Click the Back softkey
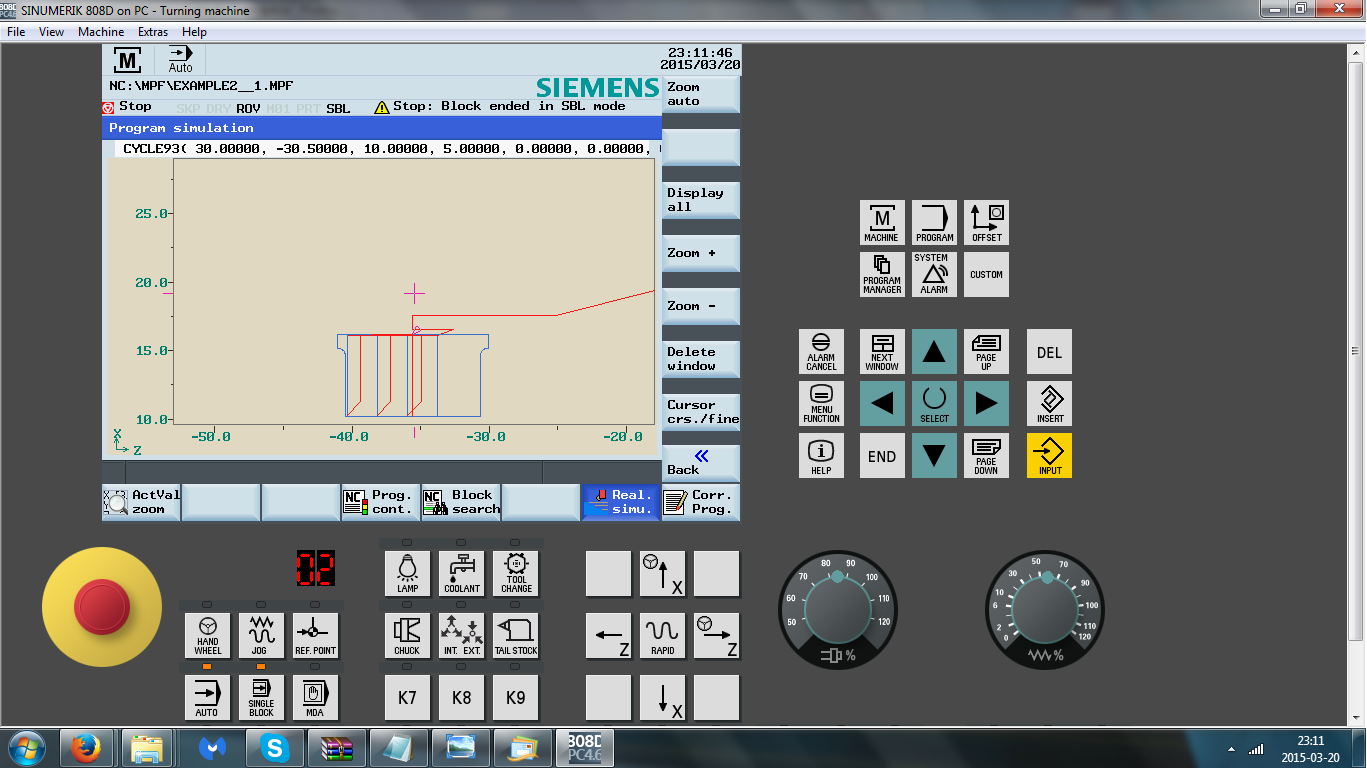 [x=701, y=463]
